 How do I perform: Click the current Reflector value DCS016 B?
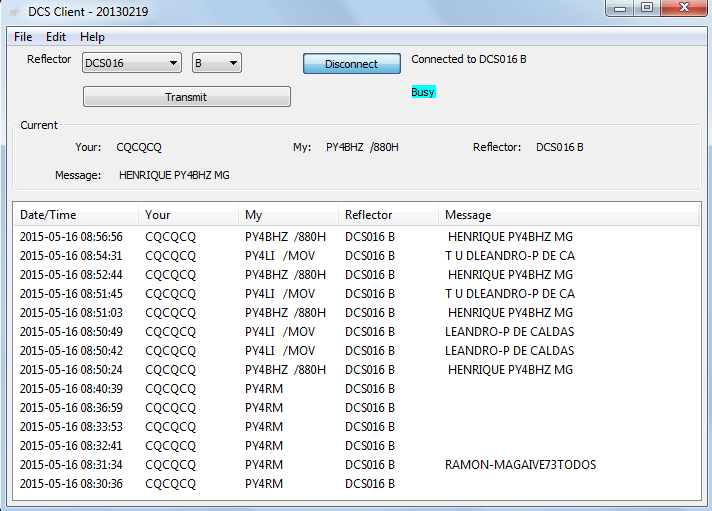pos(559,147)
